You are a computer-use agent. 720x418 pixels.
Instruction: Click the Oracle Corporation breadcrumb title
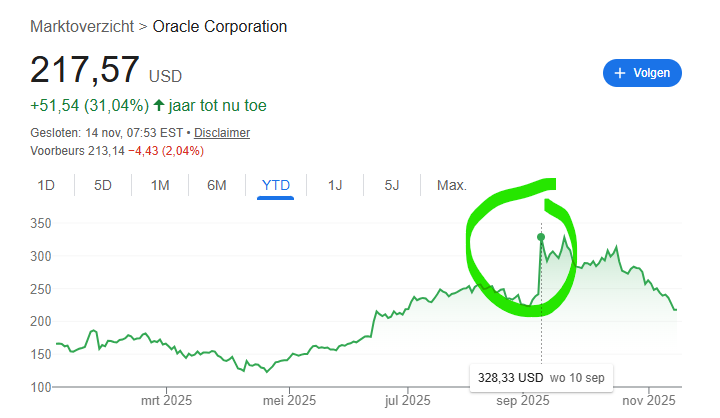220,26
